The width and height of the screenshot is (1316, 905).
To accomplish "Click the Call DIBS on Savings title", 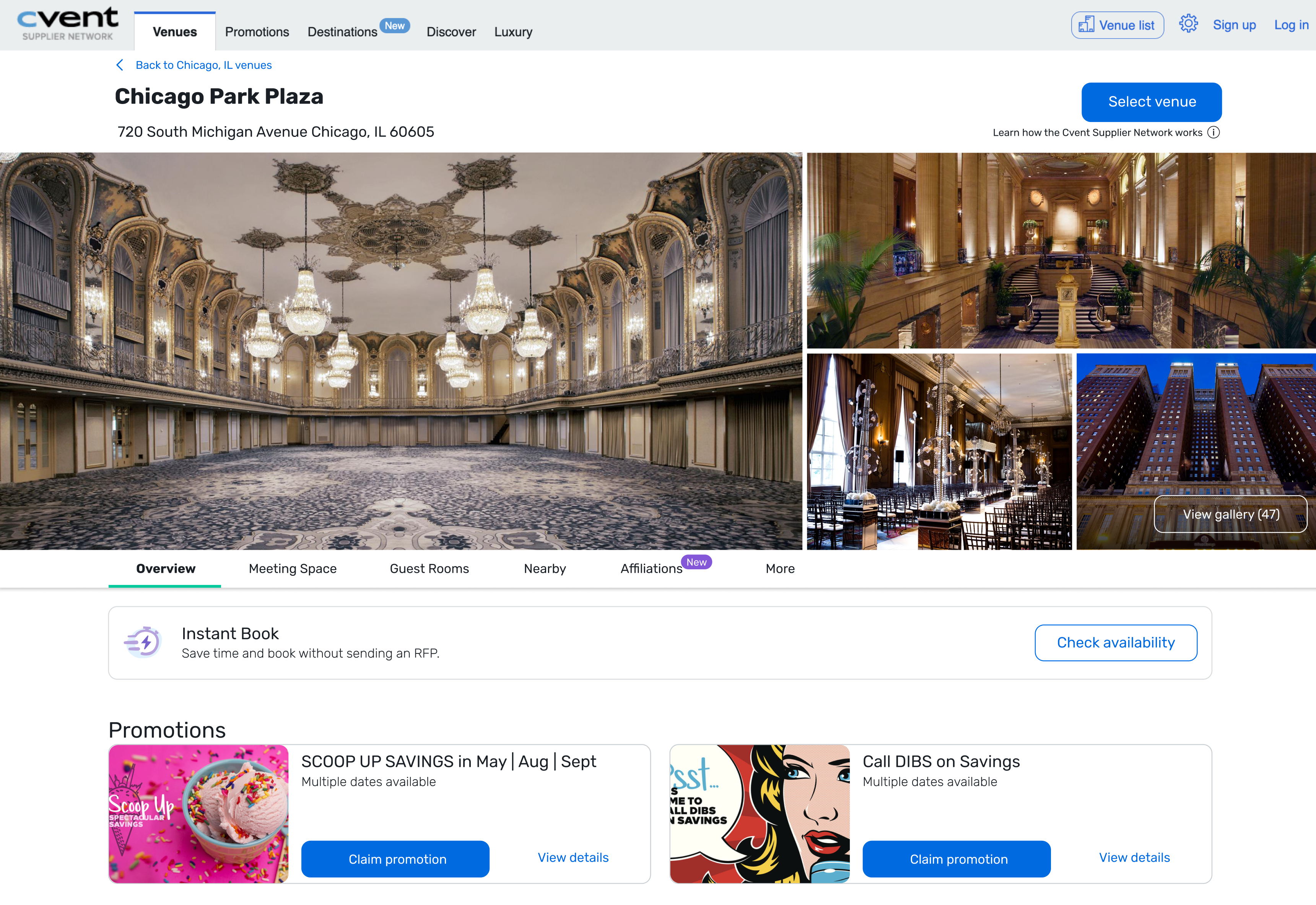I will point(941,762).
